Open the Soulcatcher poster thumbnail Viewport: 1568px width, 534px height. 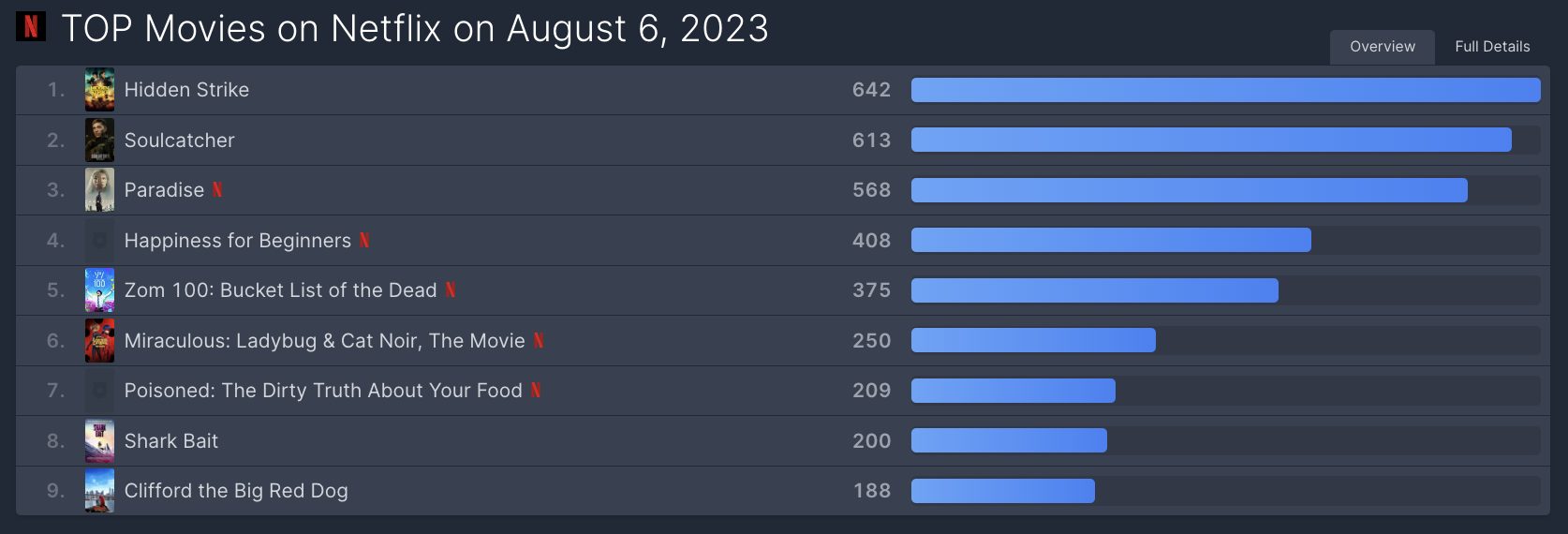100,141
